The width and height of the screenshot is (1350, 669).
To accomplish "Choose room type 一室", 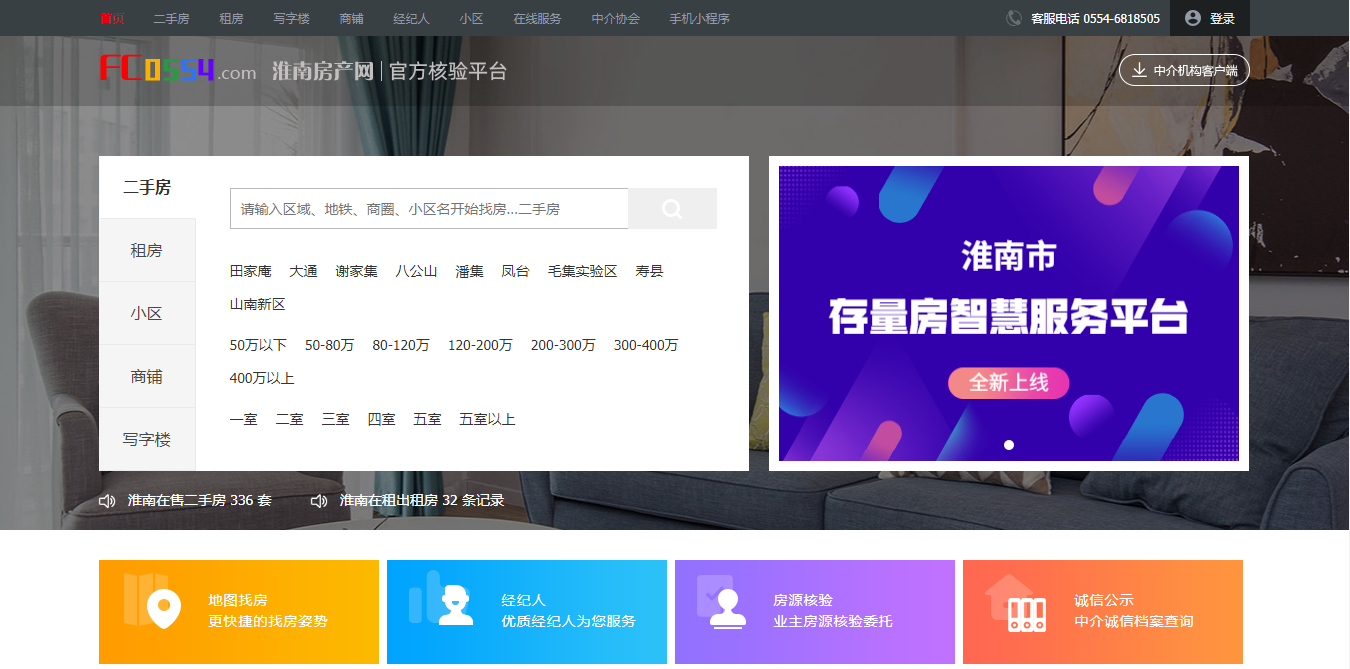I will tap(243, 419).
